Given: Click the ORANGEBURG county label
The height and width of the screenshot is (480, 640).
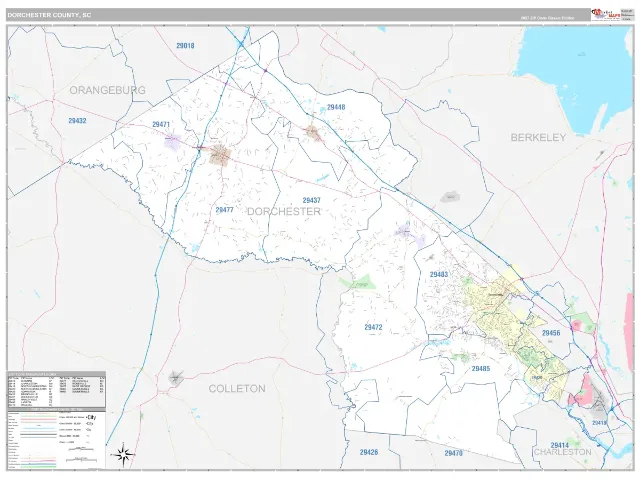Looking at the screenshot, I should 107,90.
